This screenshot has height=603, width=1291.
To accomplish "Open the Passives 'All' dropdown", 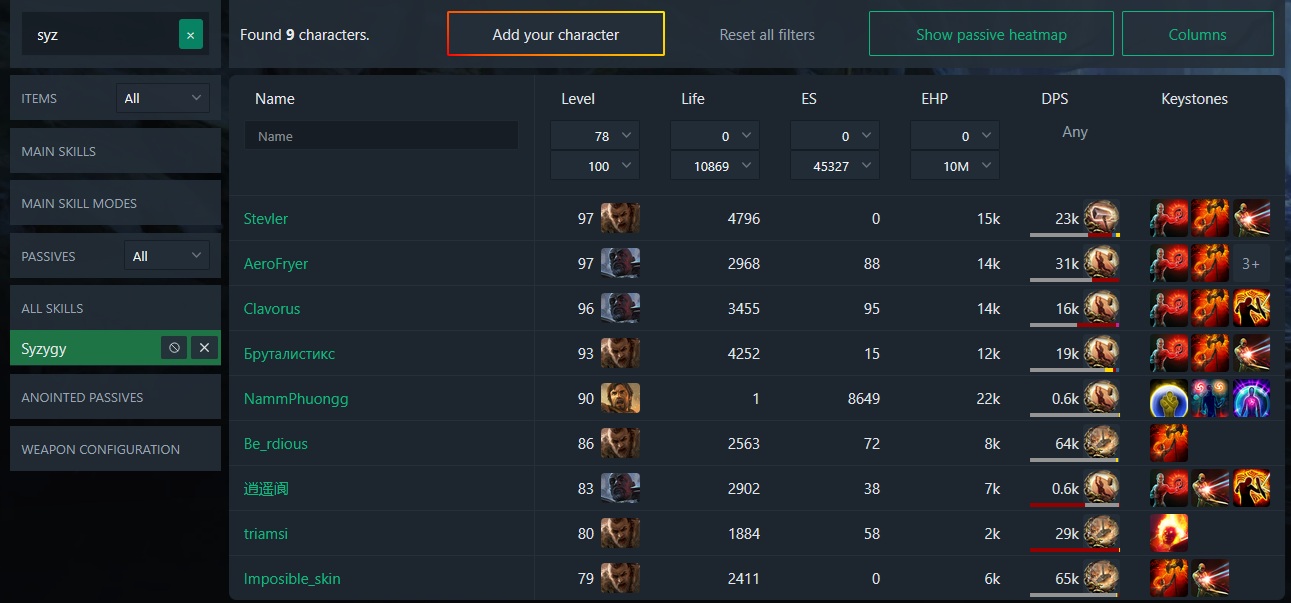I will click(x=167, y=256).
